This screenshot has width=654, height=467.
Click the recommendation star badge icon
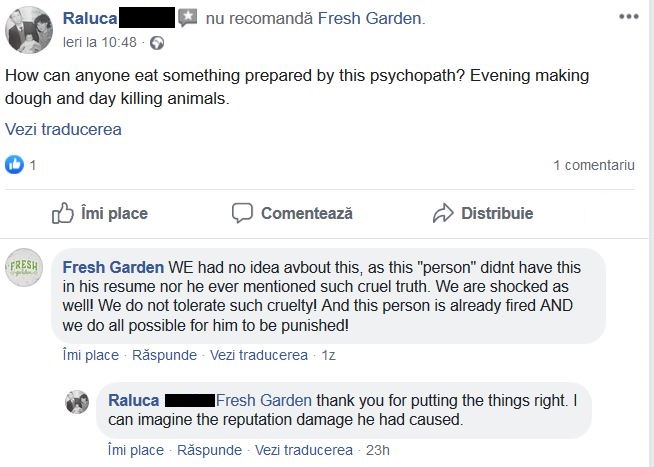187,18
